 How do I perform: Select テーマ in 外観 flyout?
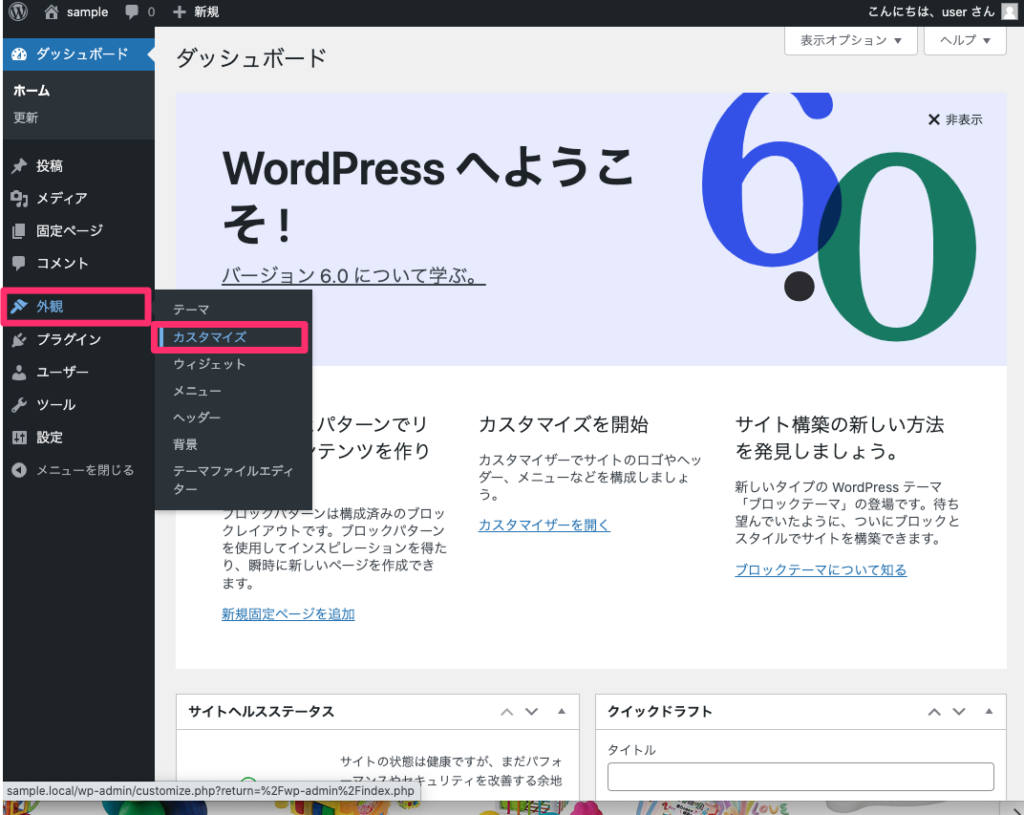191,310
